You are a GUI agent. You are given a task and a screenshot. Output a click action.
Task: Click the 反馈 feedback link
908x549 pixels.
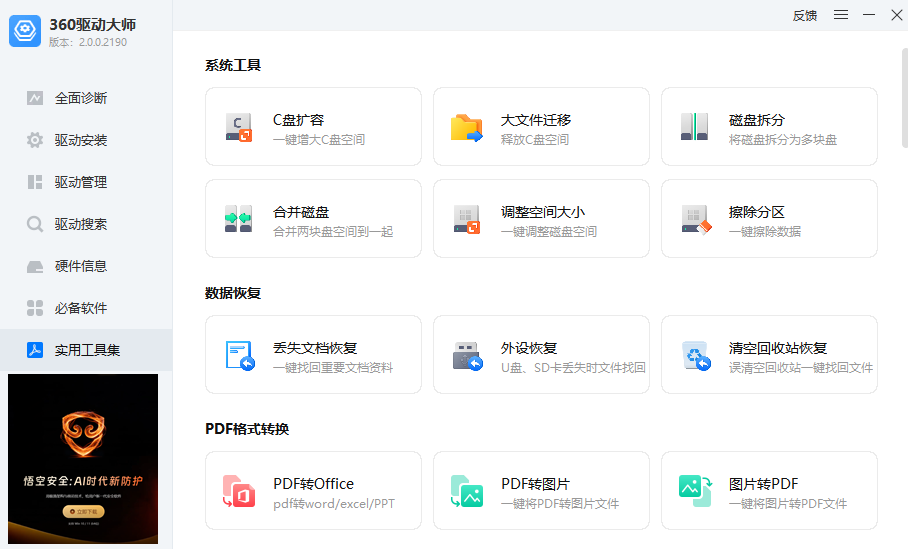coord(804,16)
